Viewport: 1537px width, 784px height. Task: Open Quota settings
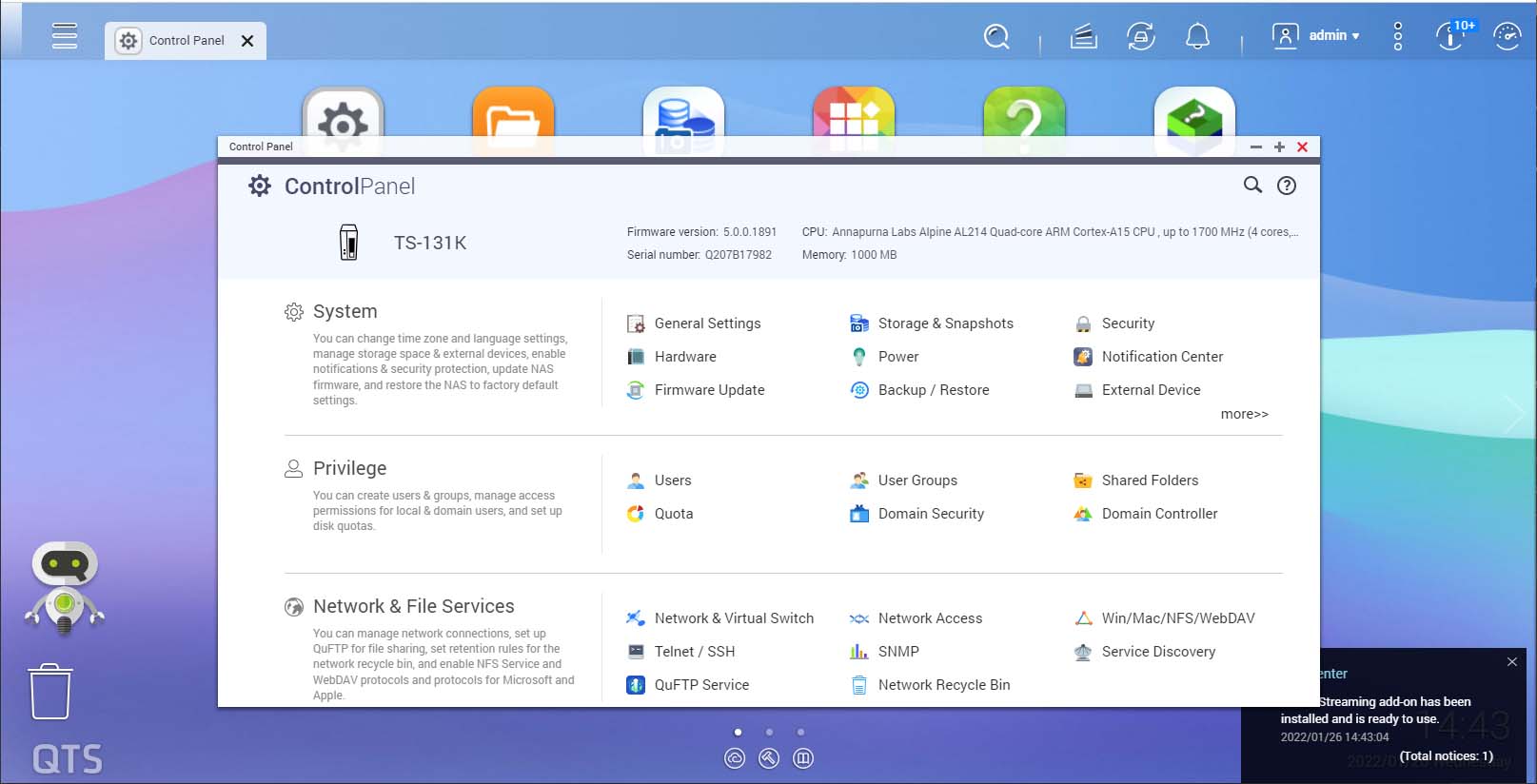click(660, 514)
